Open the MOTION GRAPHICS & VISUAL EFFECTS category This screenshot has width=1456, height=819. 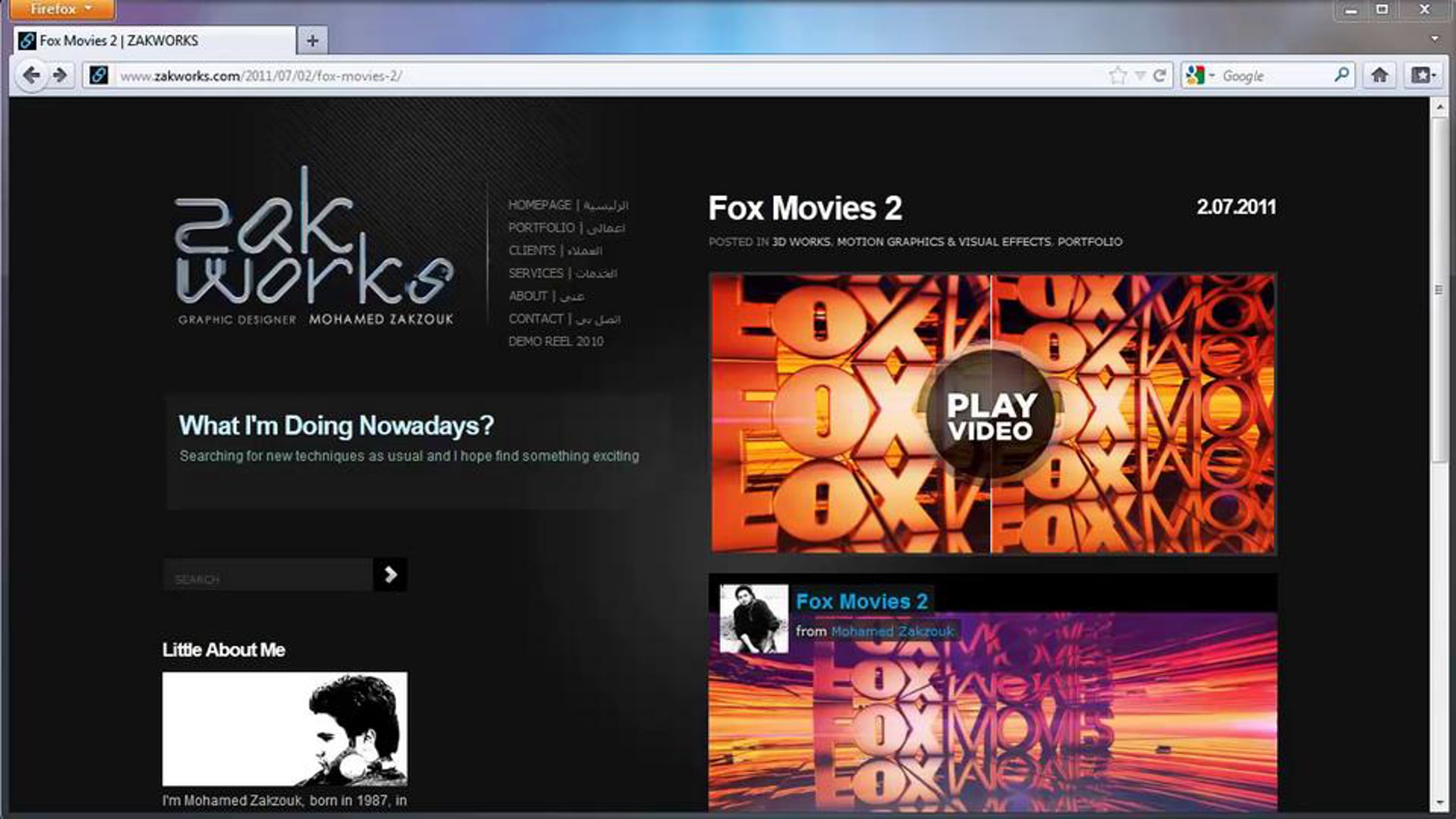click(944, 241)
